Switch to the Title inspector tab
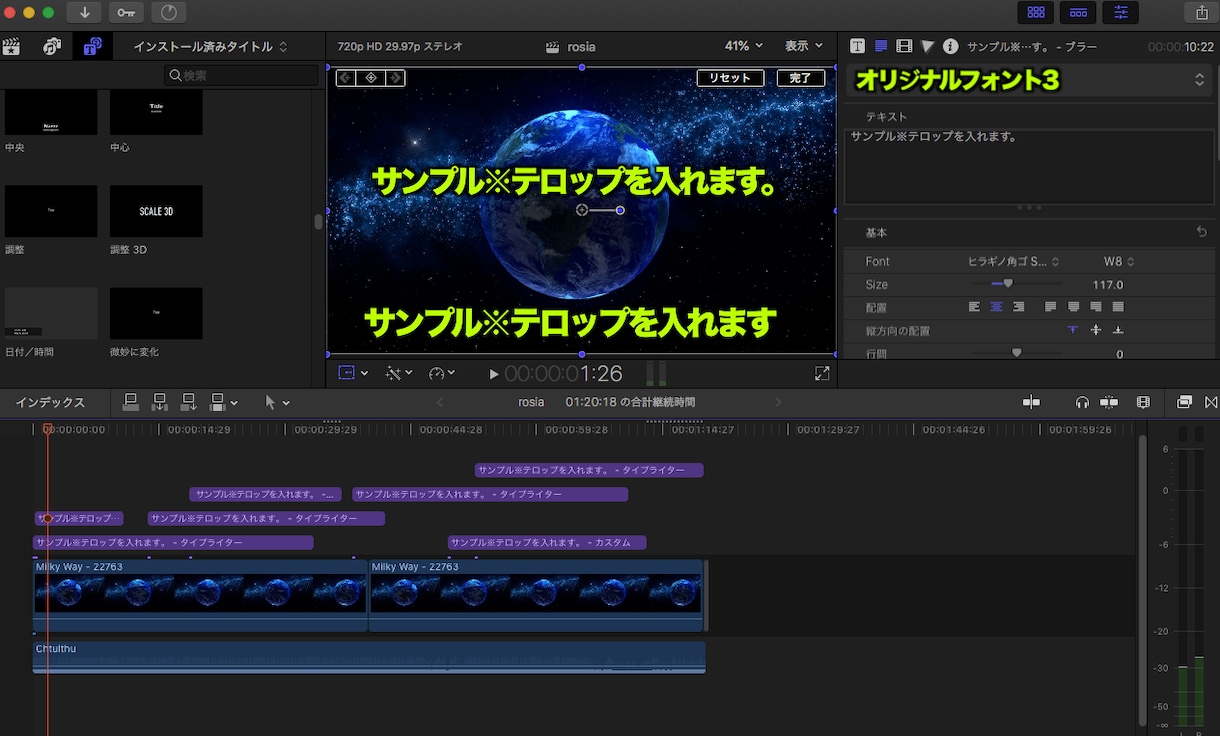 coord(857,46)
